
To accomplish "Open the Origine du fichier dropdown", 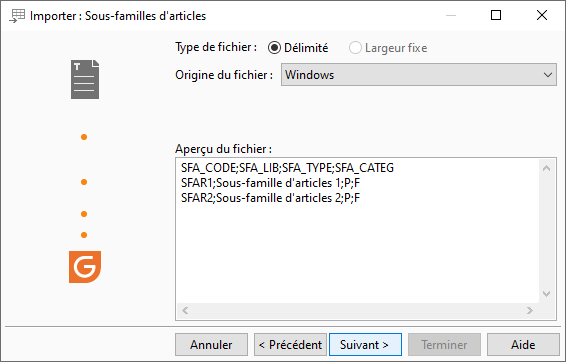I will click(419, 75).
